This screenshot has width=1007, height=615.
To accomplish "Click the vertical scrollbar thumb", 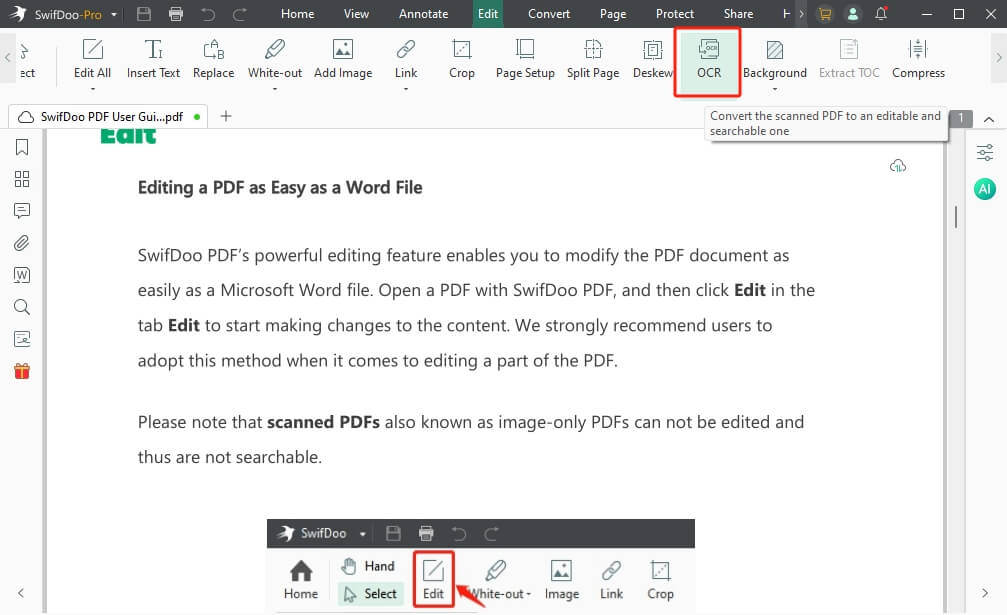I will coord(956,217).
